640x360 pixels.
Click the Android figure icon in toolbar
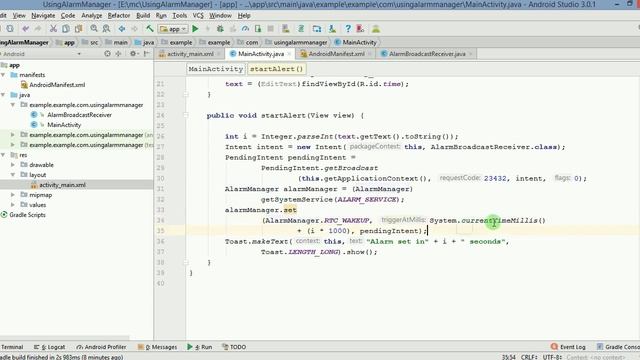point(376,29)
